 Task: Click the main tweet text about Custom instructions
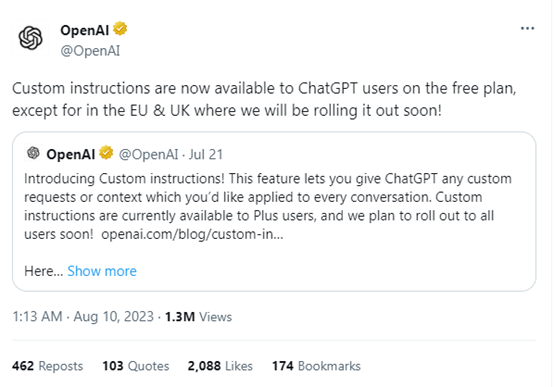pyautogui.click(x=264, y=99)
